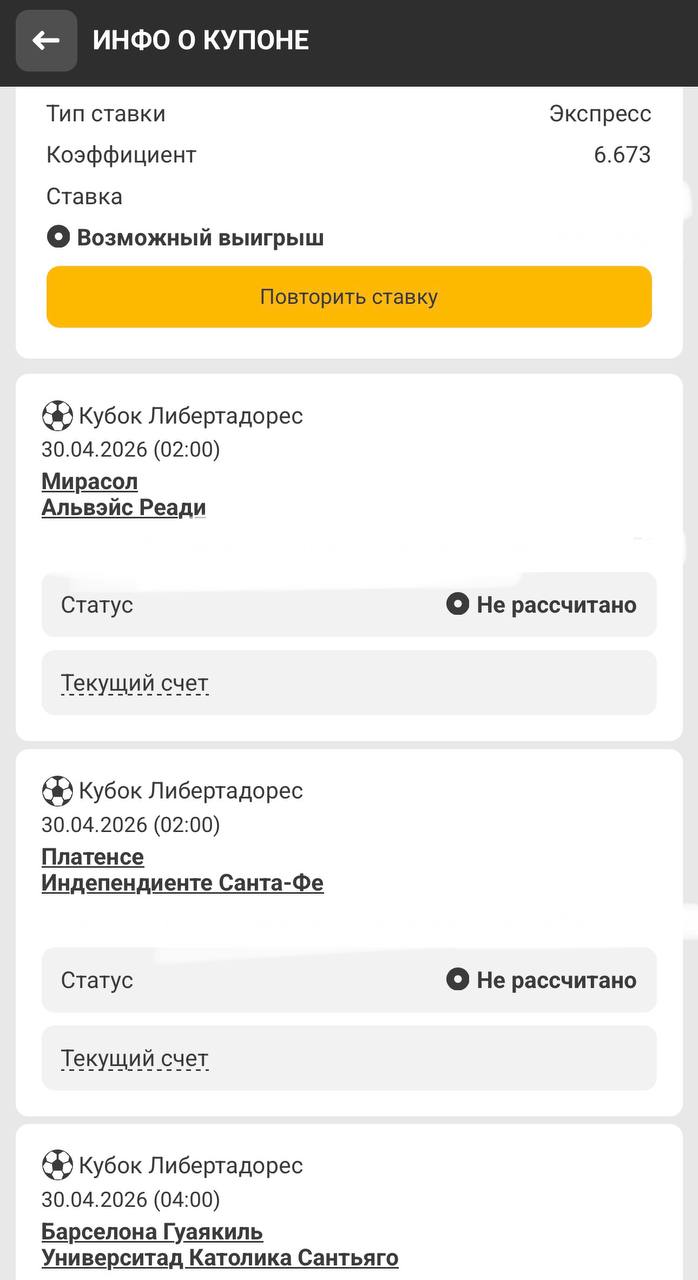This screenshot has height=1280, width=698.
Task: Click the soccer ball icon in Платенсе match card
Action: click(x=57, y=791)
